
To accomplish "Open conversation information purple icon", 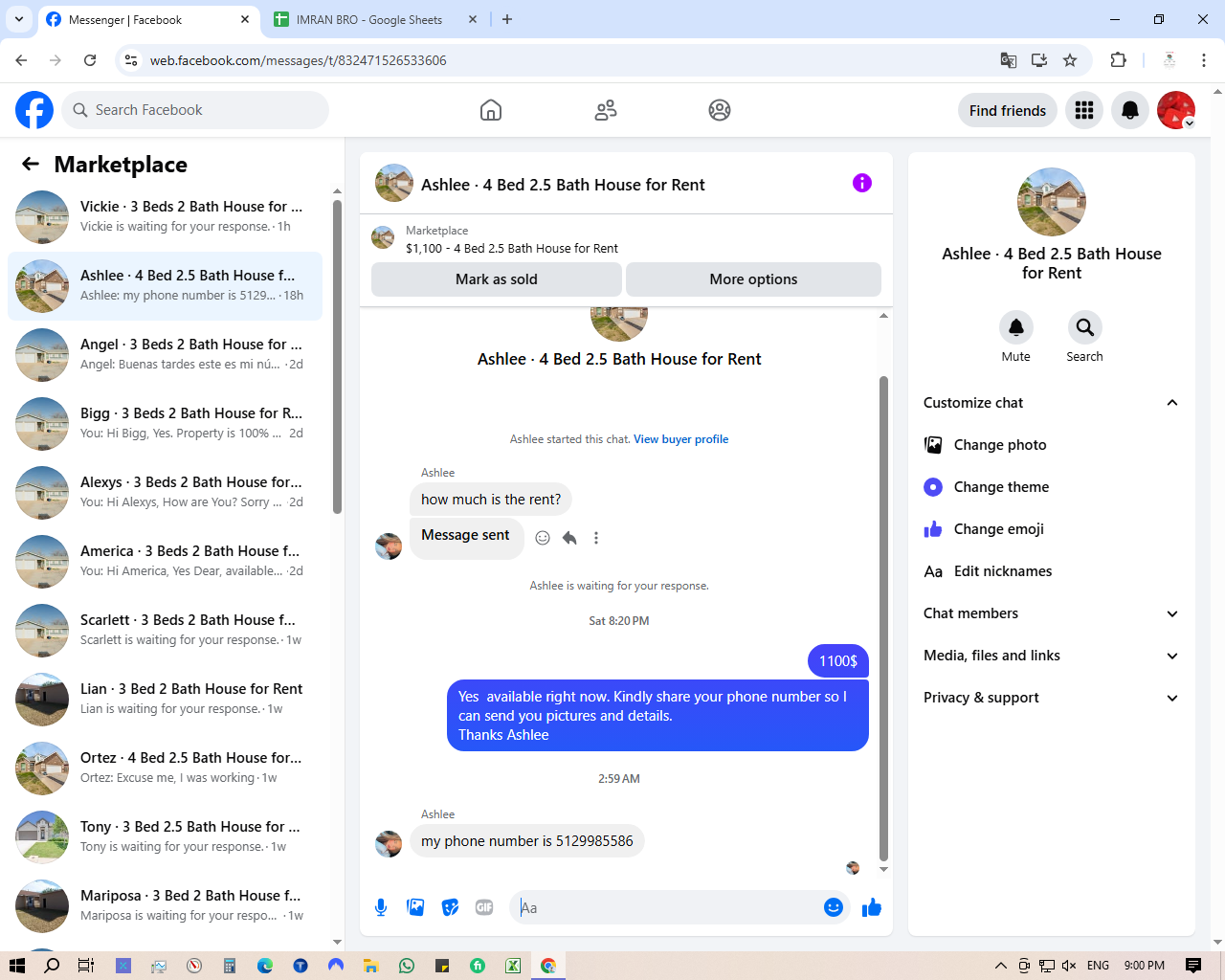I will [862, 183].
